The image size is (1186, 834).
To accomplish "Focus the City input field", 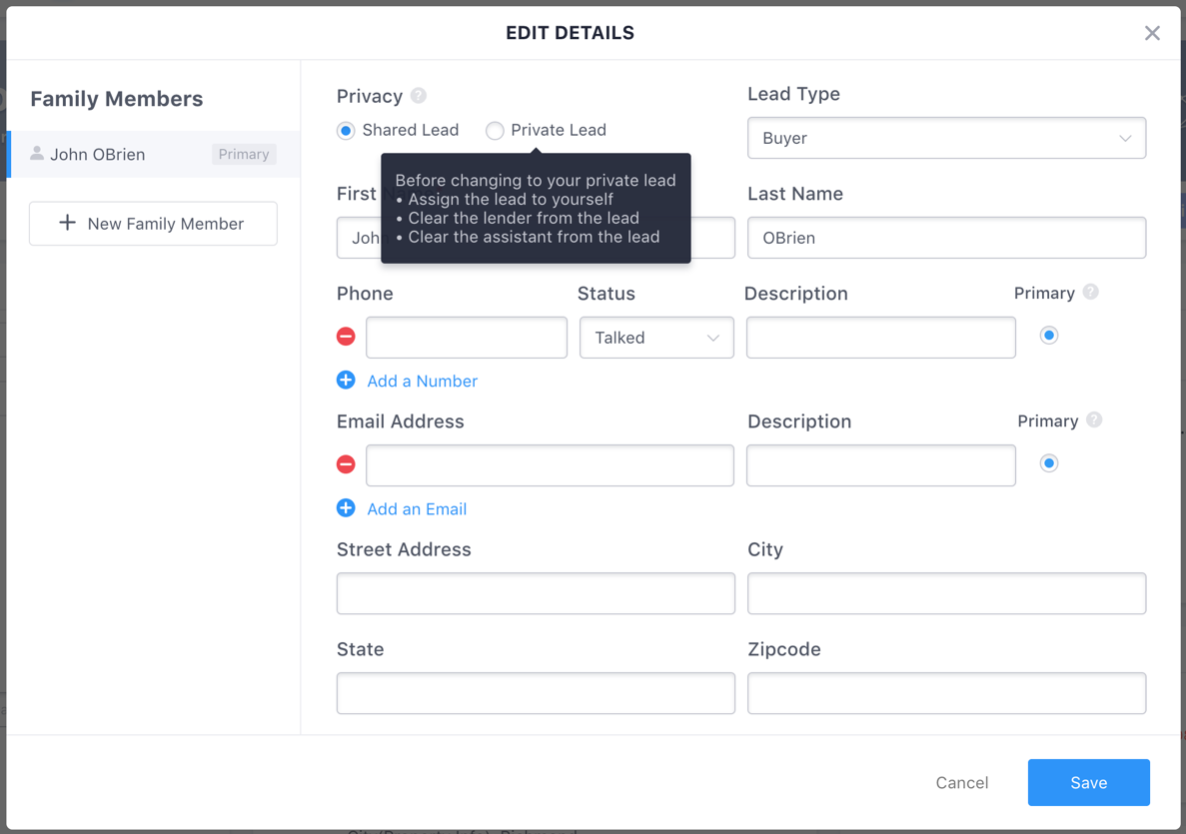I will point(946,593).
